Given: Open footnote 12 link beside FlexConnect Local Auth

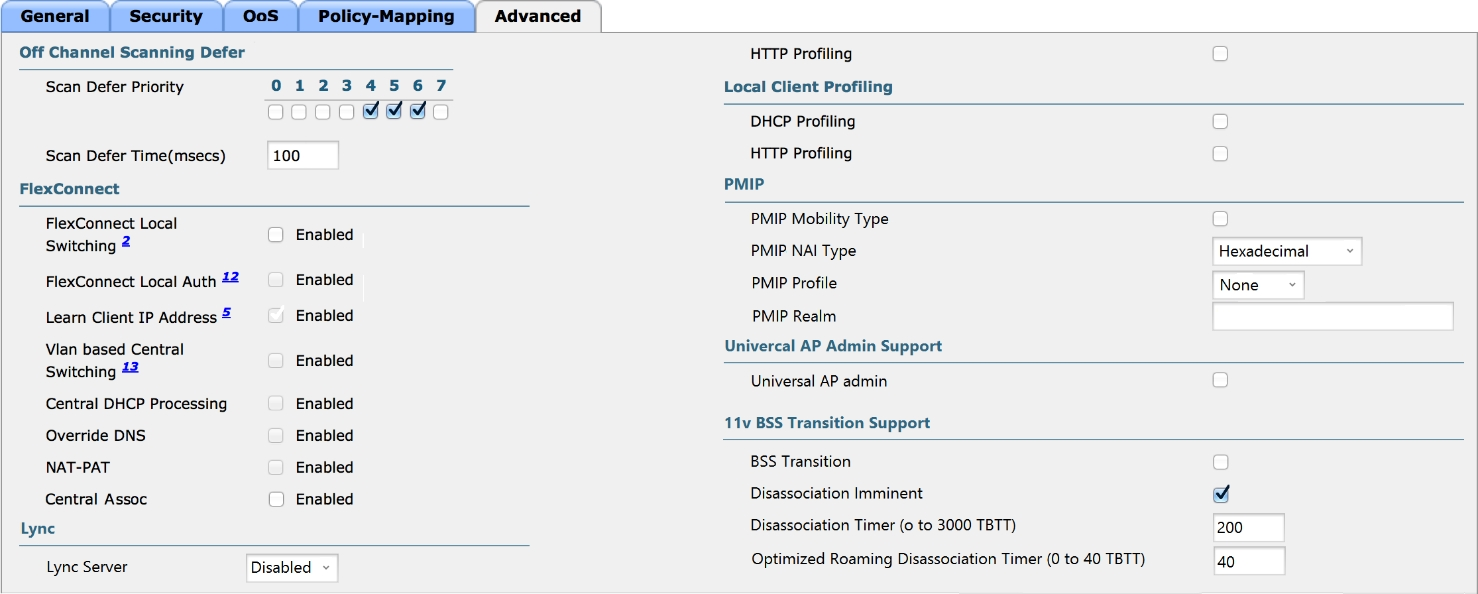Looking at the screenshot, I should 230,277.
